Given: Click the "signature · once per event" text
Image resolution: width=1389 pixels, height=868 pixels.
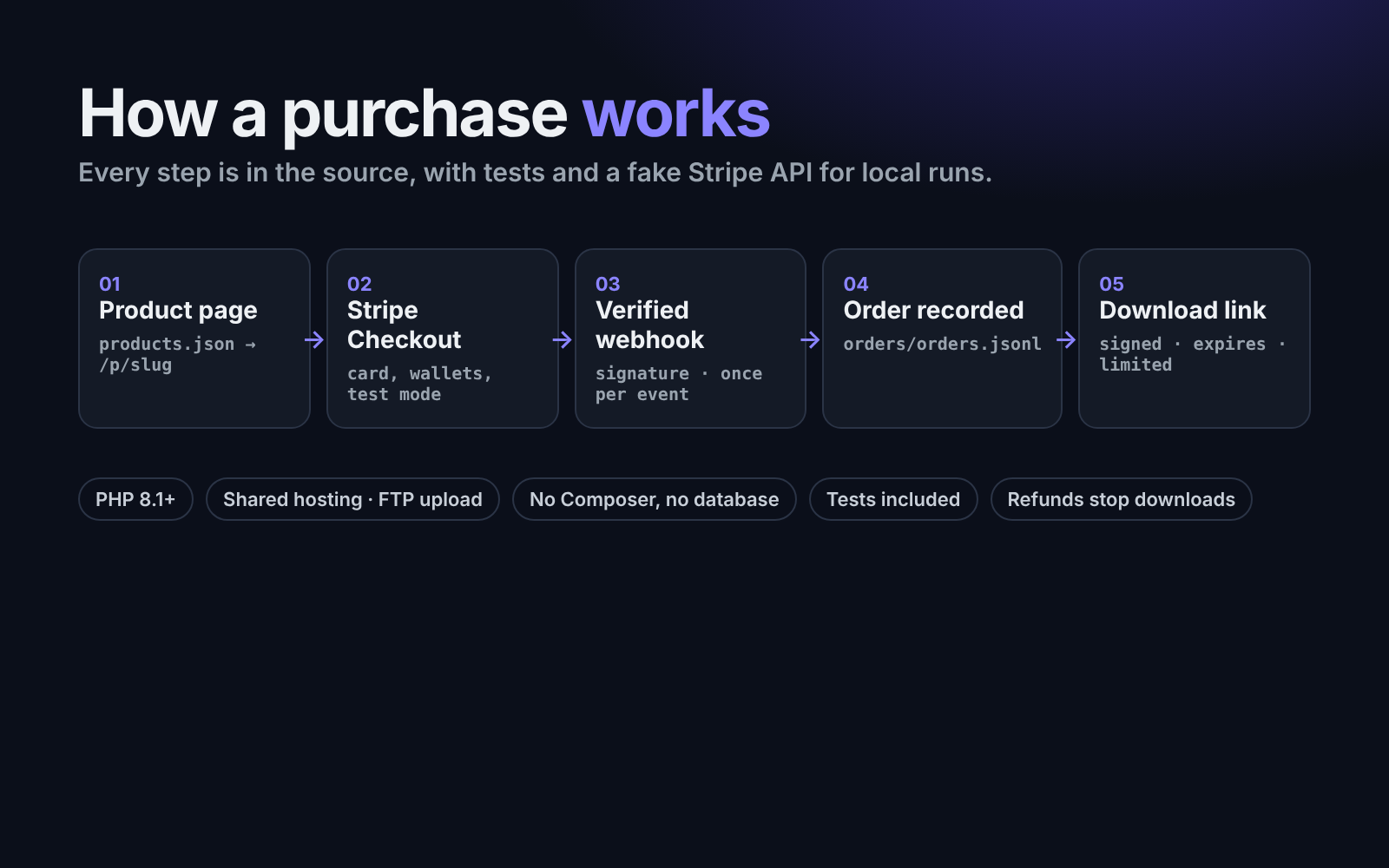Looking at the screenshot, I should pyautogui.click(x=679, y=384).
